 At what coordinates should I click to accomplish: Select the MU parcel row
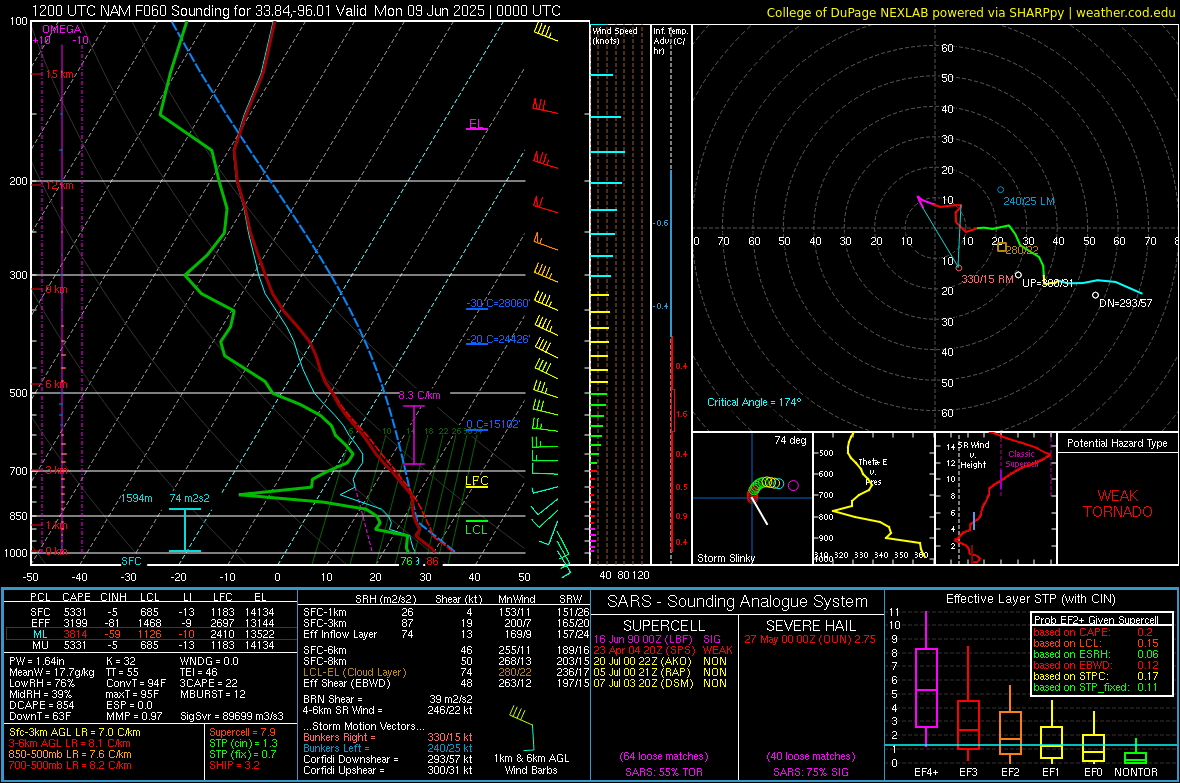point(152,644)
